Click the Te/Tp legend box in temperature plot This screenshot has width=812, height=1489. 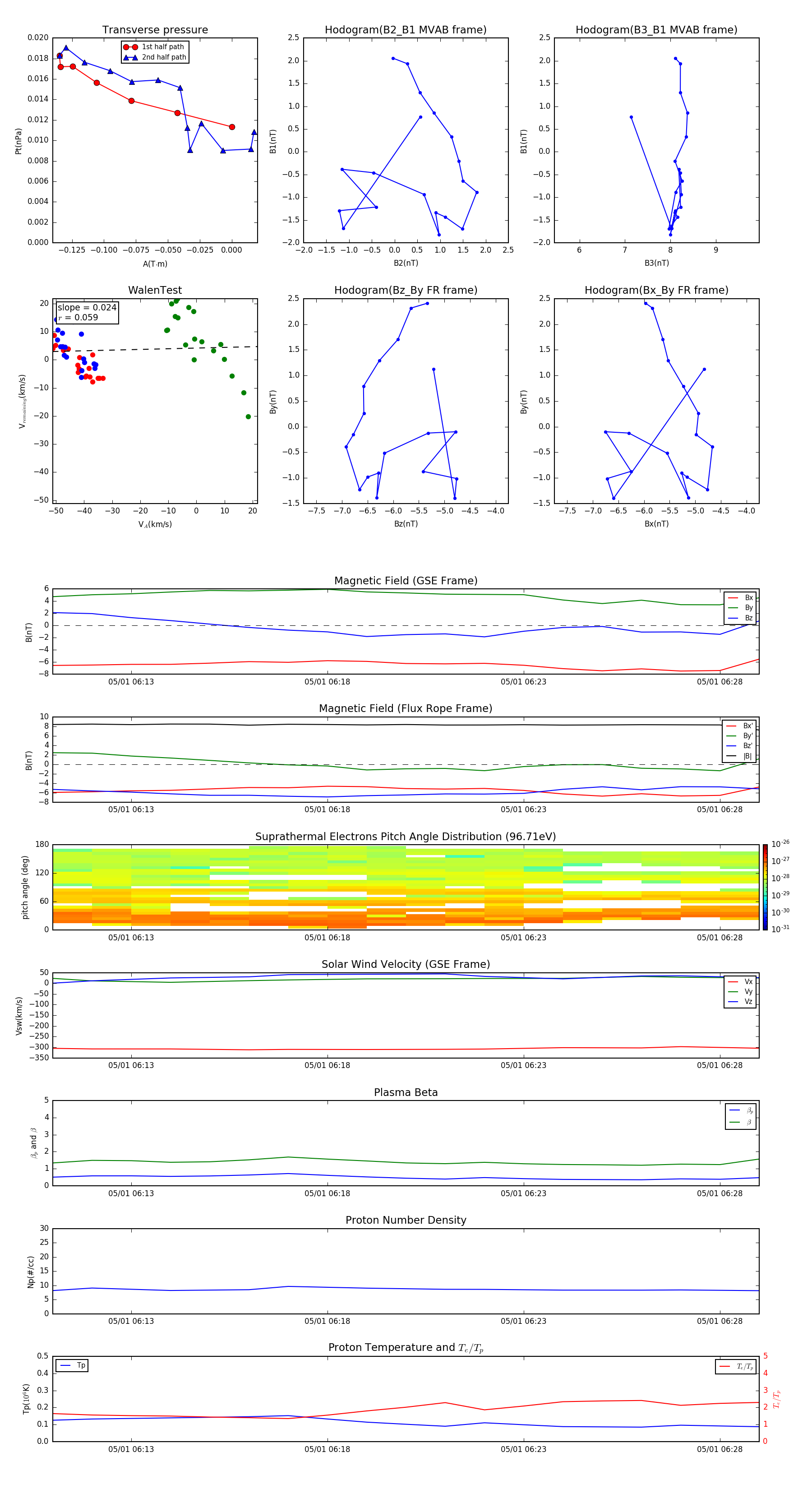coord(736,1366)
